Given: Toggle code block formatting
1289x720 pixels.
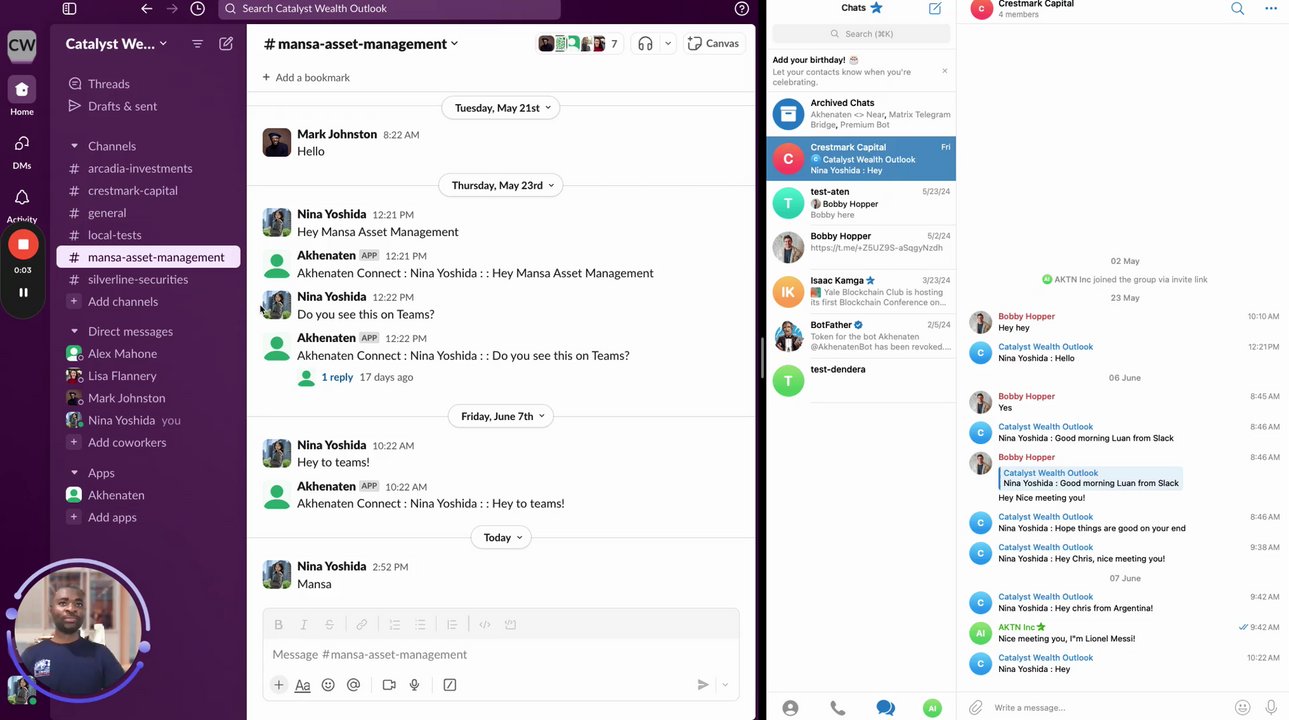Looking at the screenshot, I should coord(510,625).
